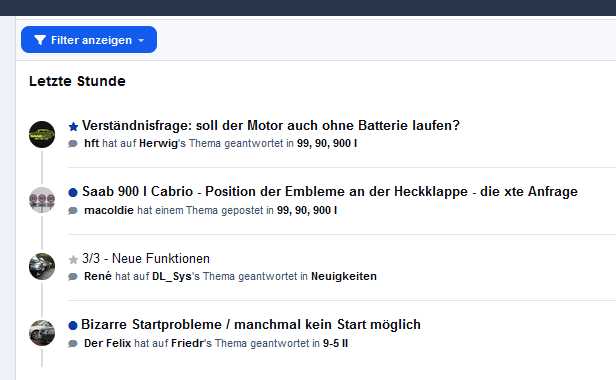The image size is (616, 380).
Task: Click the comment bubble icon beside René
Action: pos(73,277)
